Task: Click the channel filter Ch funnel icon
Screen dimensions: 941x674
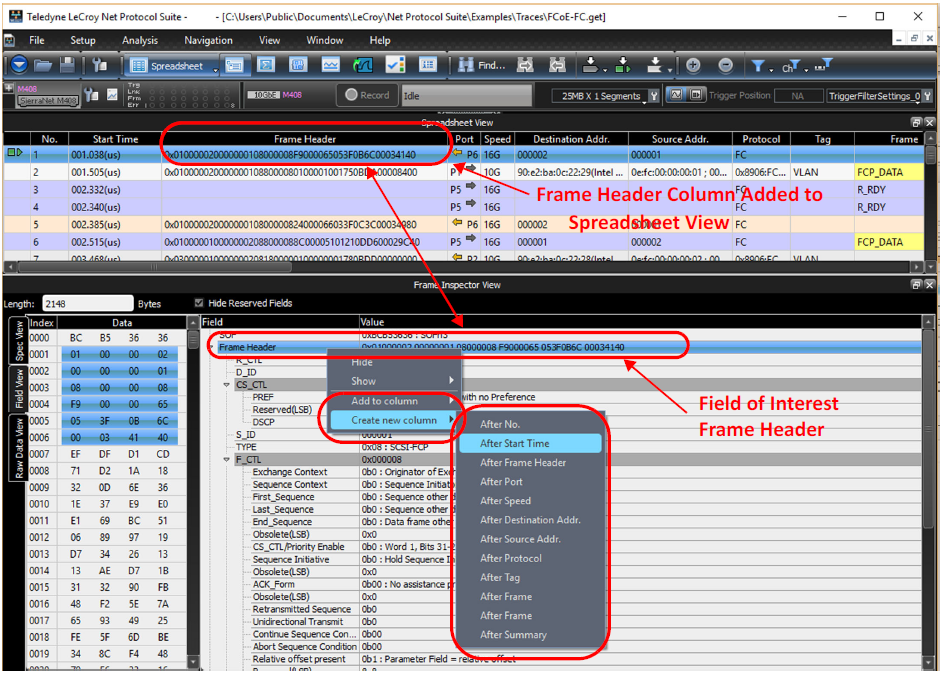Action: 791,66
